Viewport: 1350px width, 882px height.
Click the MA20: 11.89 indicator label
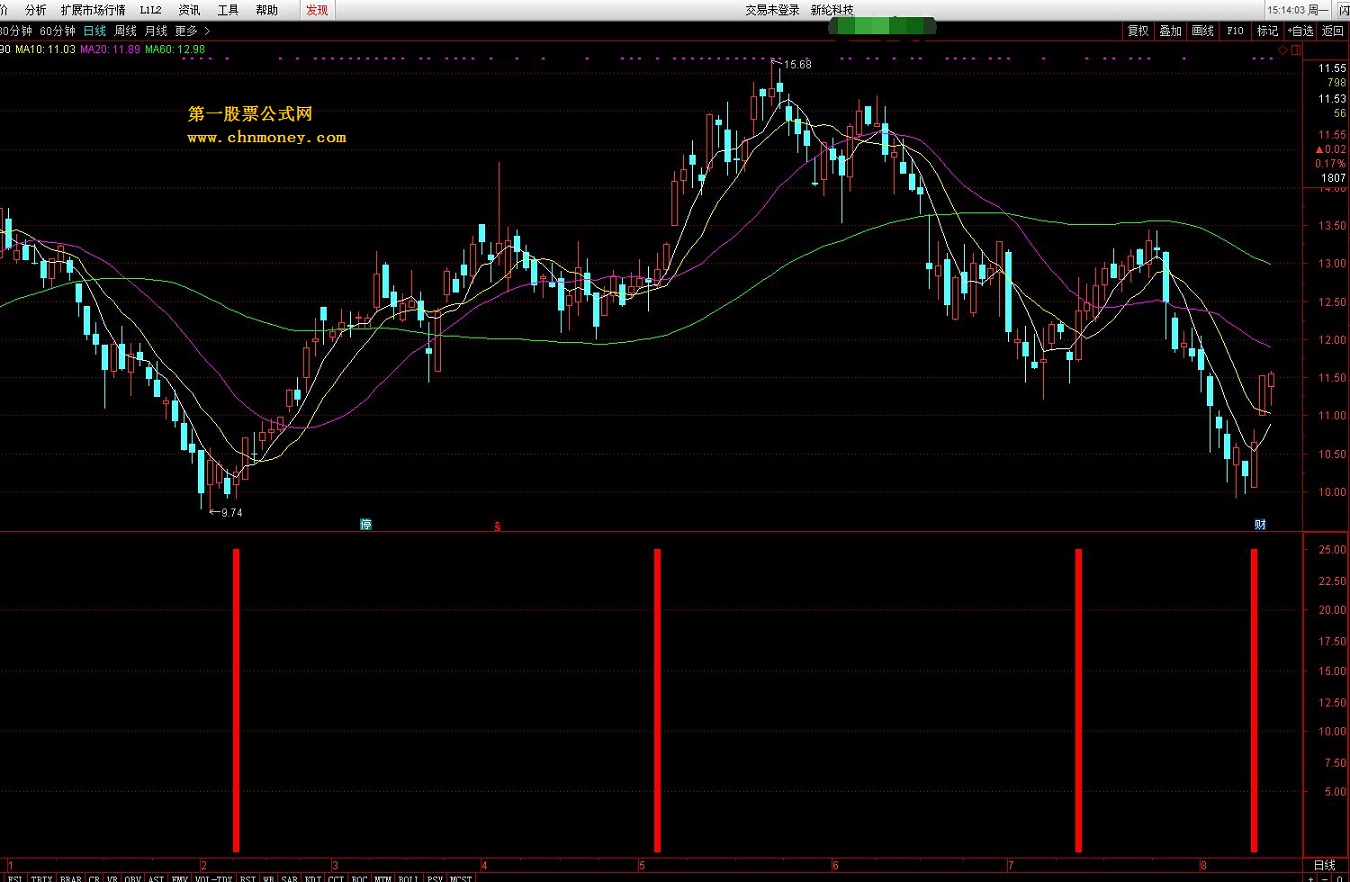click(x=110, y=49)
